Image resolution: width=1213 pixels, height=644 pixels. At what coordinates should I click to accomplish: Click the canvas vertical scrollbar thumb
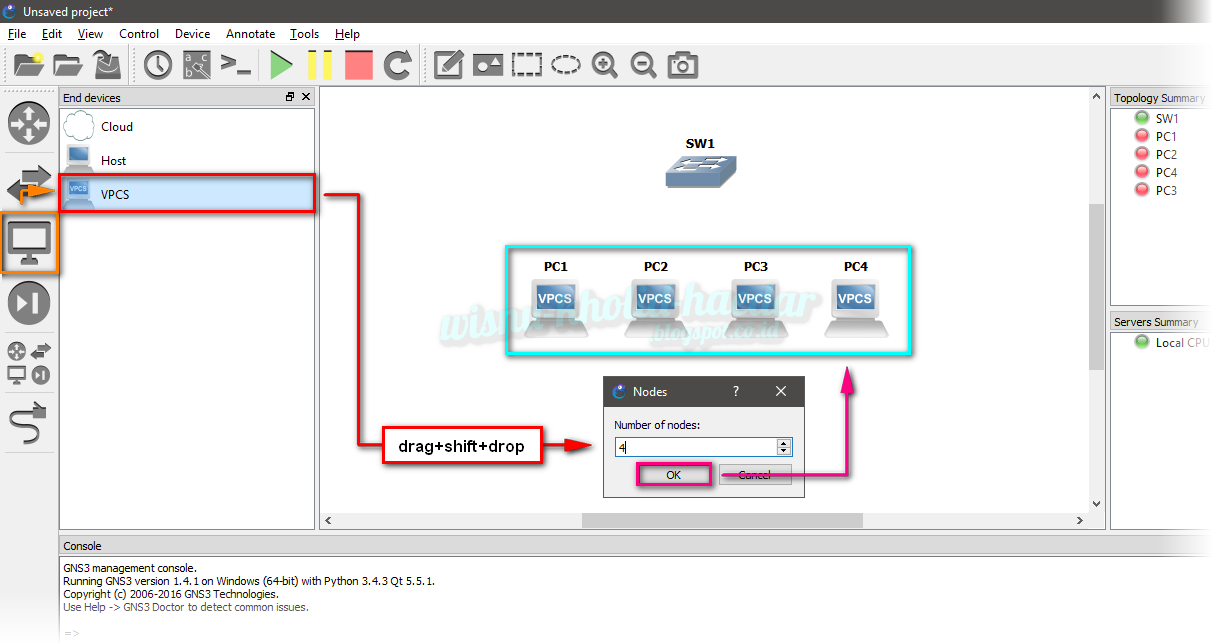(1096, 287)
